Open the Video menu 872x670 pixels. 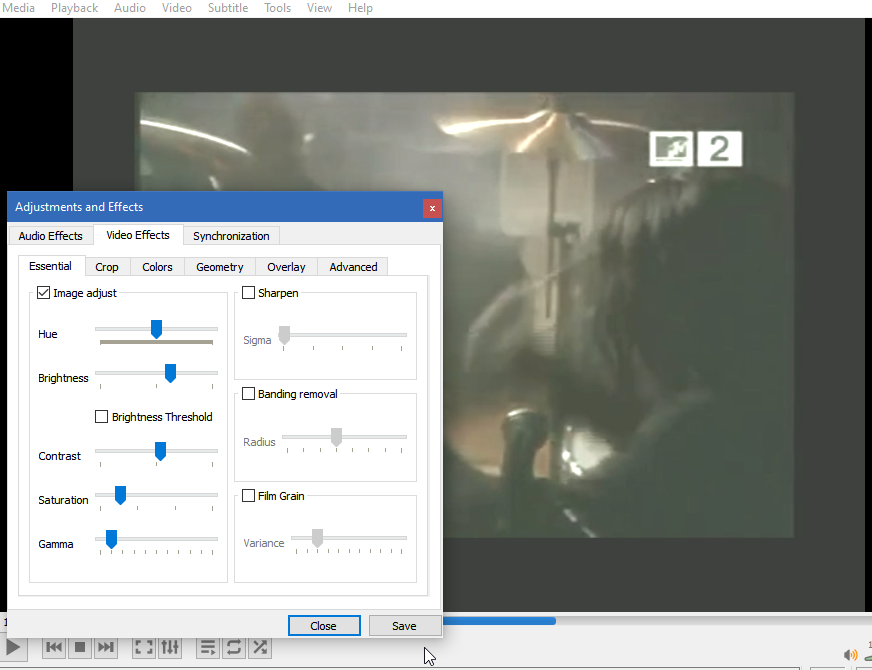[x=176, y=8]
